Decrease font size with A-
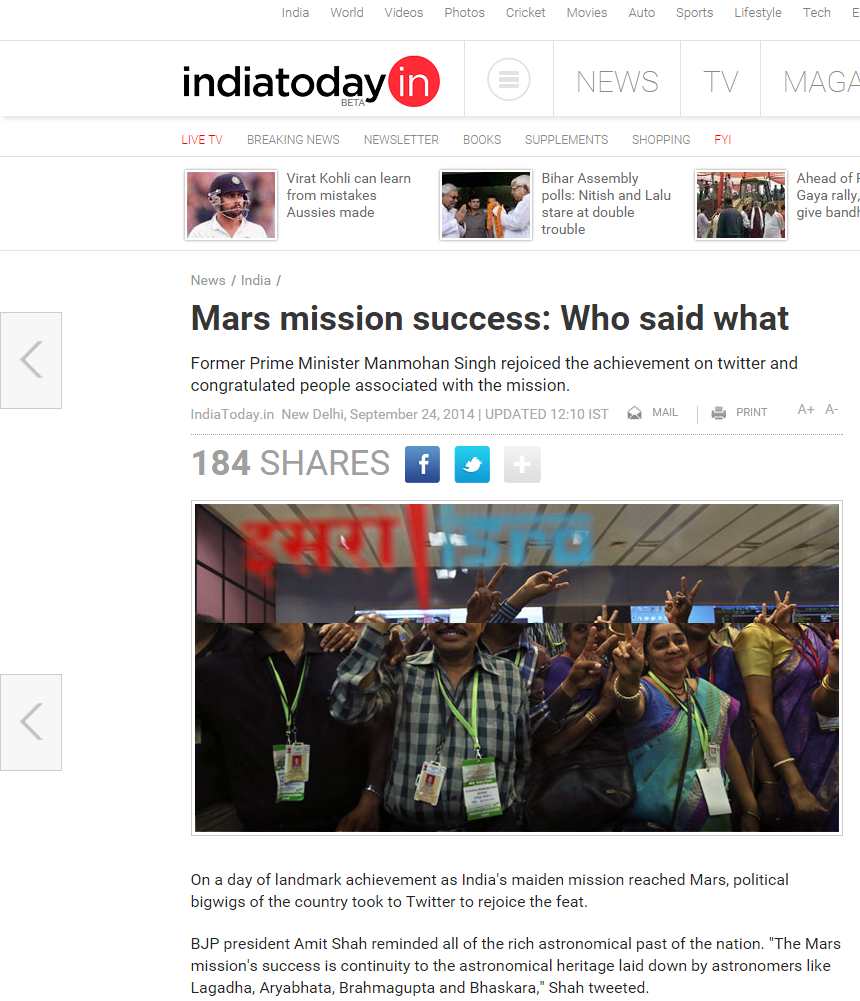This screenshot has width=860, height=1001. tap(831, 409)
